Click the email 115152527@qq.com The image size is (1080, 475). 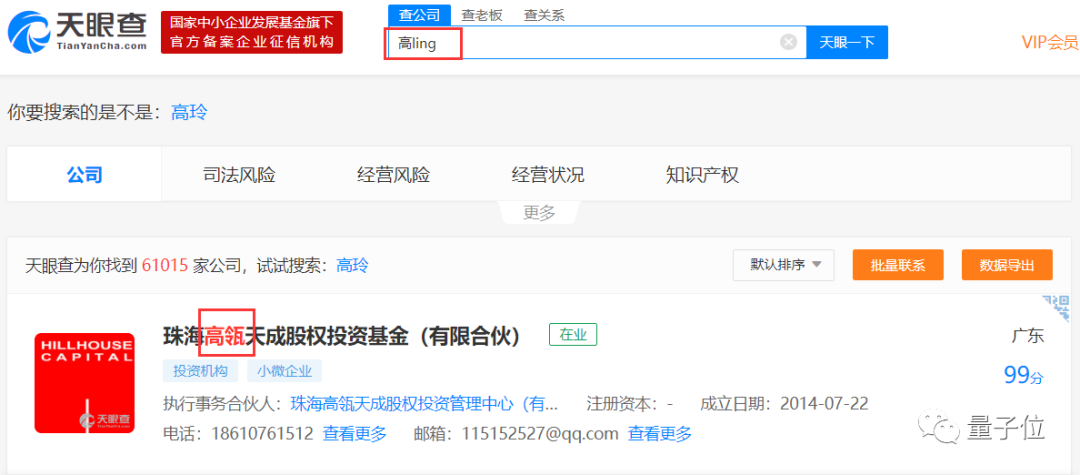point(540,434)
